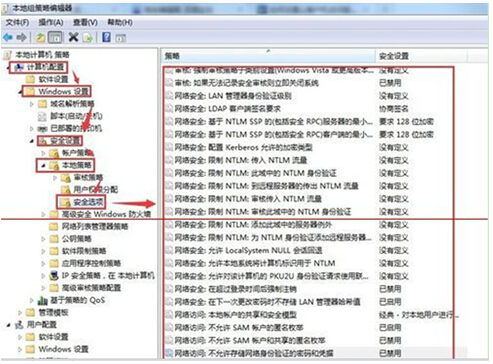Click the Properties panel icon after Help

coord(121,38)
